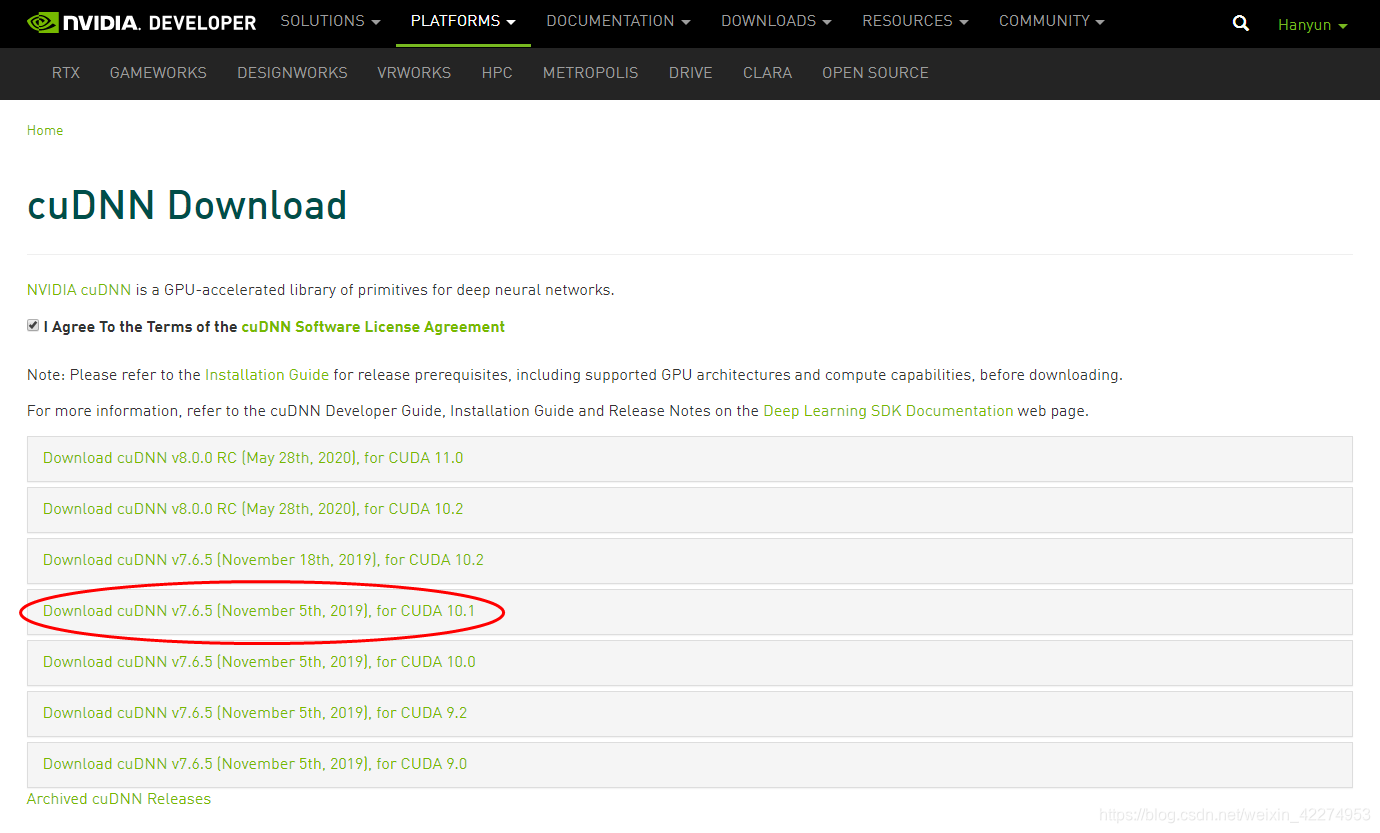Open the search magnifier icon
Viewport: 1380px width, 833px height.
[x=1241, y=23]
